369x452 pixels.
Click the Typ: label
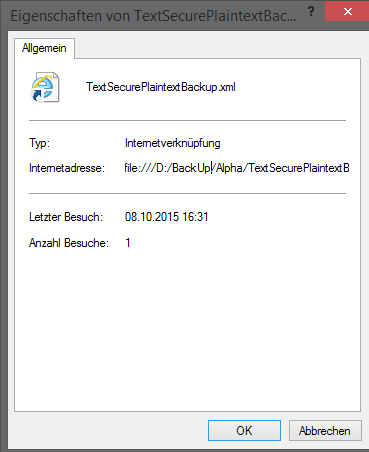point(39,143)
